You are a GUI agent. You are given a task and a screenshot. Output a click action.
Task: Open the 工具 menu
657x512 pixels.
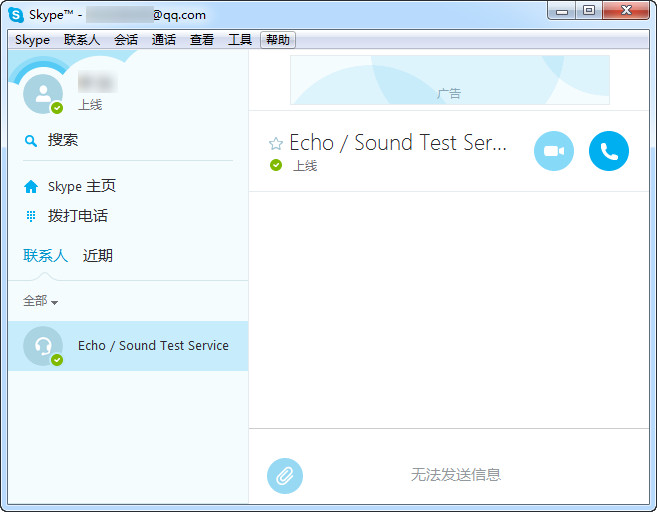[x=240, y=40]
